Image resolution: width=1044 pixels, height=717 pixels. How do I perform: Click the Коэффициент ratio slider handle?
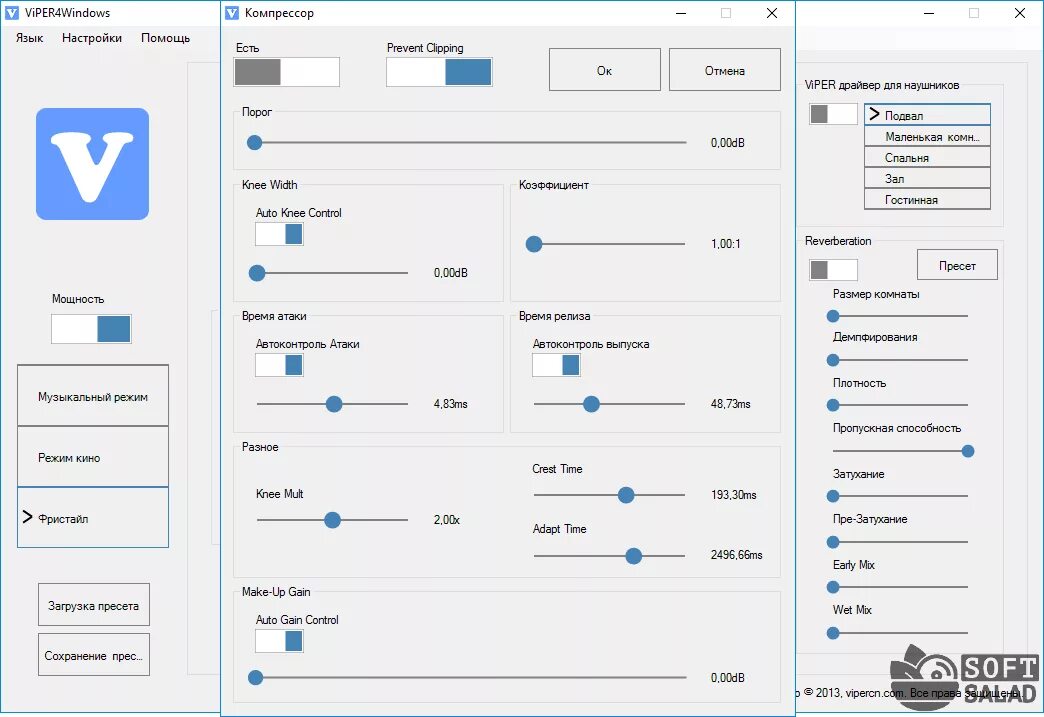(x=534, y=244)
